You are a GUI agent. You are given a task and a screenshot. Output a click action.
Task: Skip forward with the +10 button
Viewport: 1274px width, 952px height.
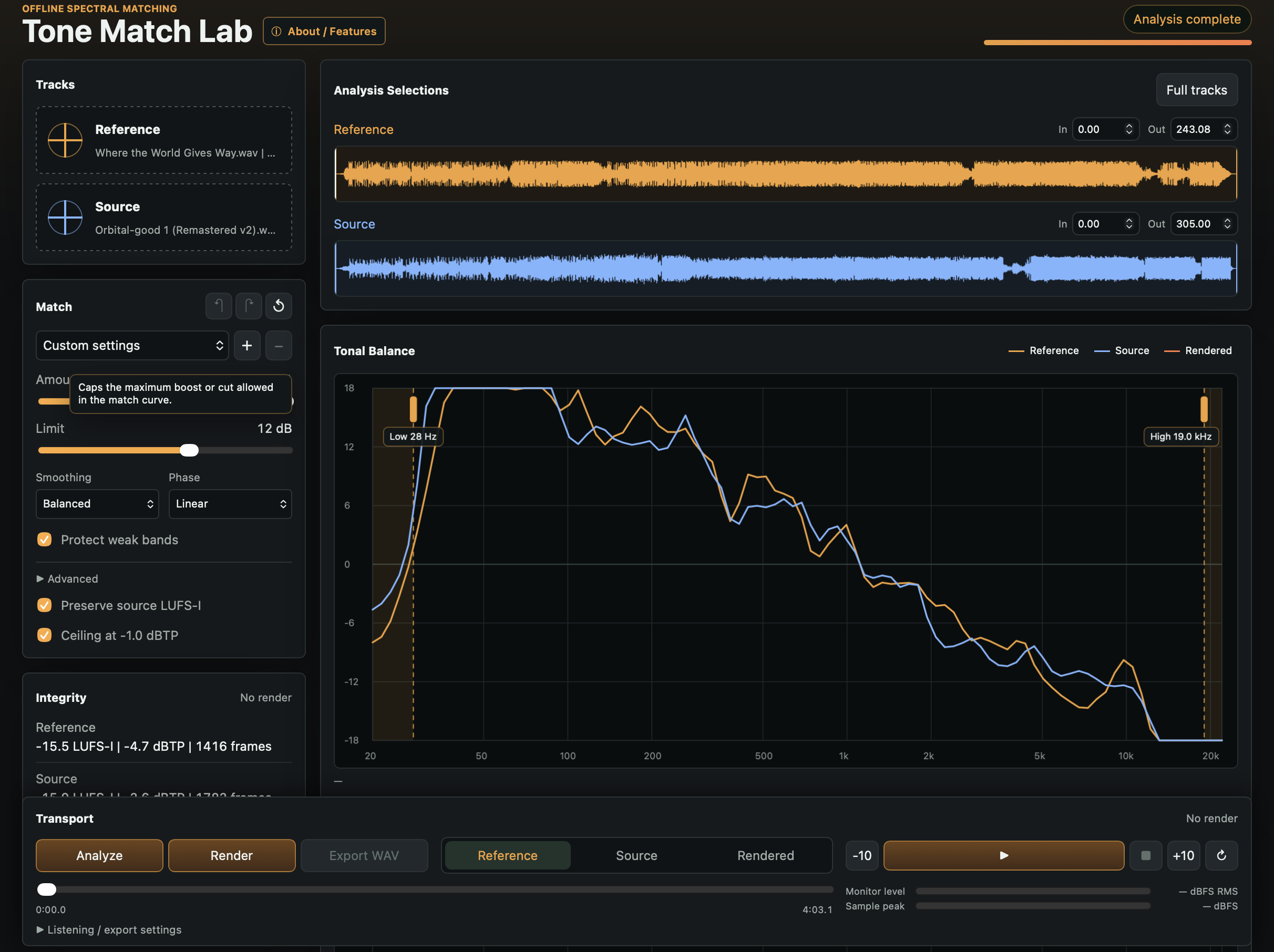click(x=1184, y=855)
